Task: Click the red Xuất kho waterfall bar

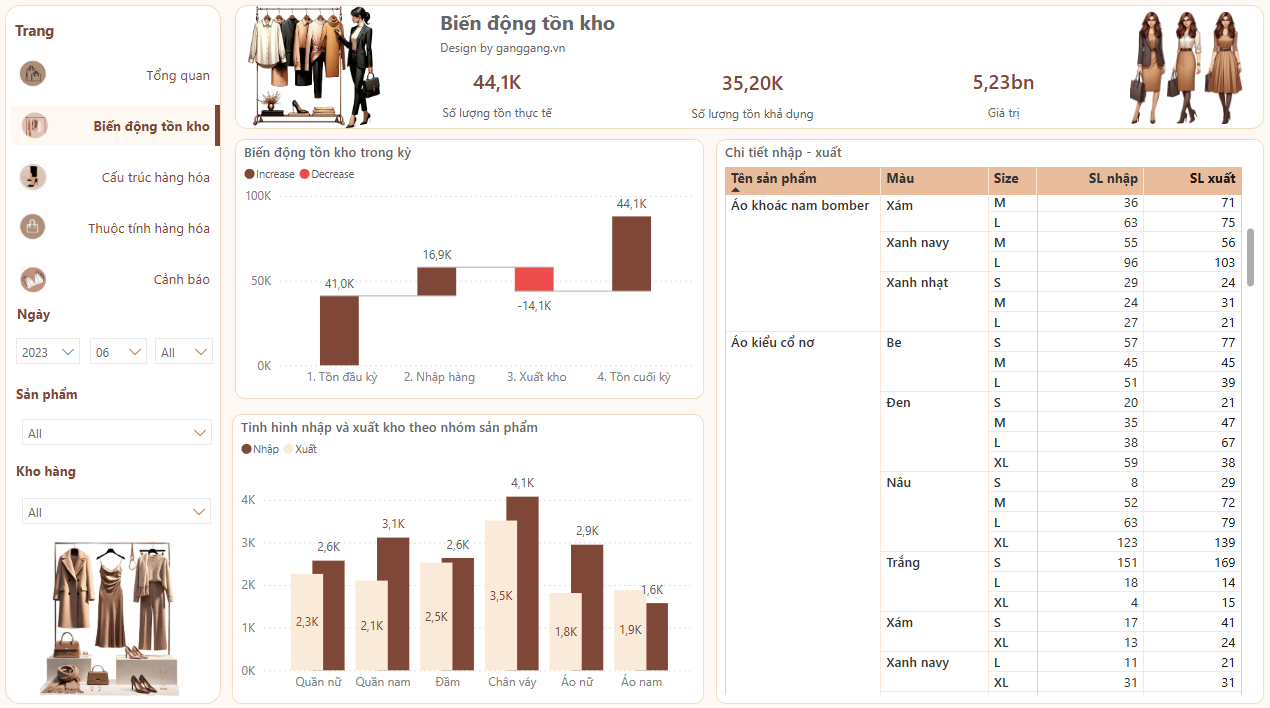Action: click(x=534, y=279)
